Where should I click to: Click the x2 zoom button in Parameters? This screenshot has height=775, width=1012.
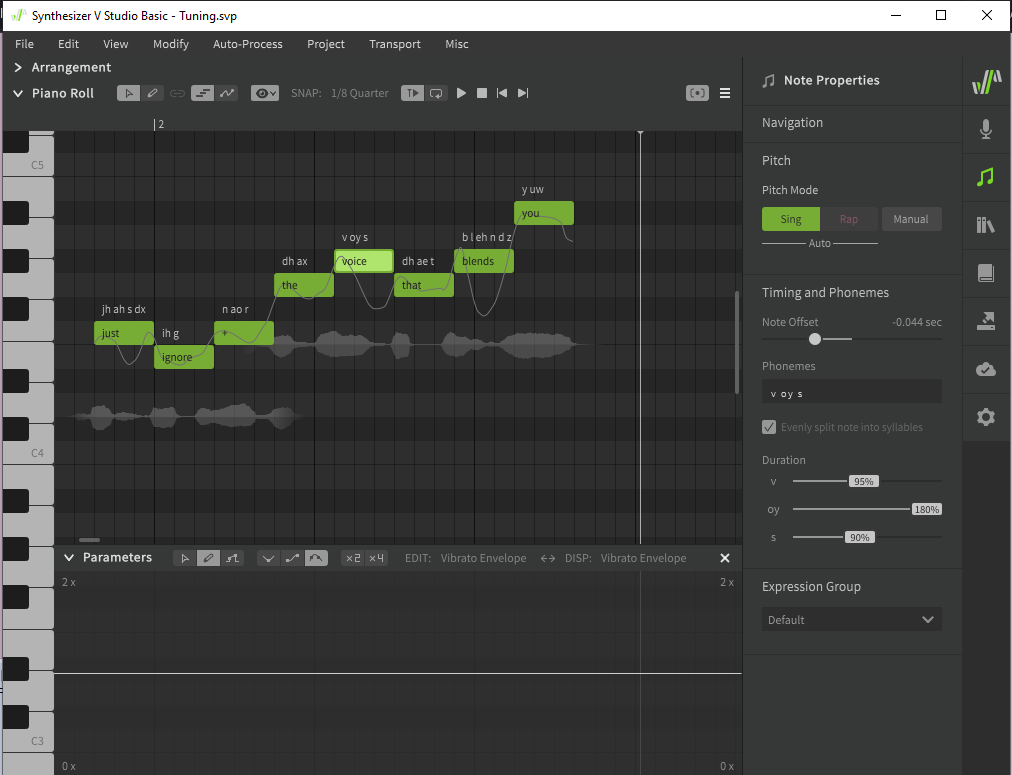[352, 558]
